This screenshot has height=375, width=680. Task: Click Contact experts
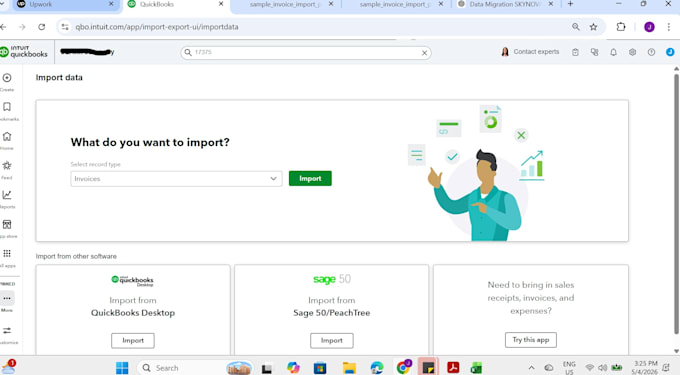(530, 52)
